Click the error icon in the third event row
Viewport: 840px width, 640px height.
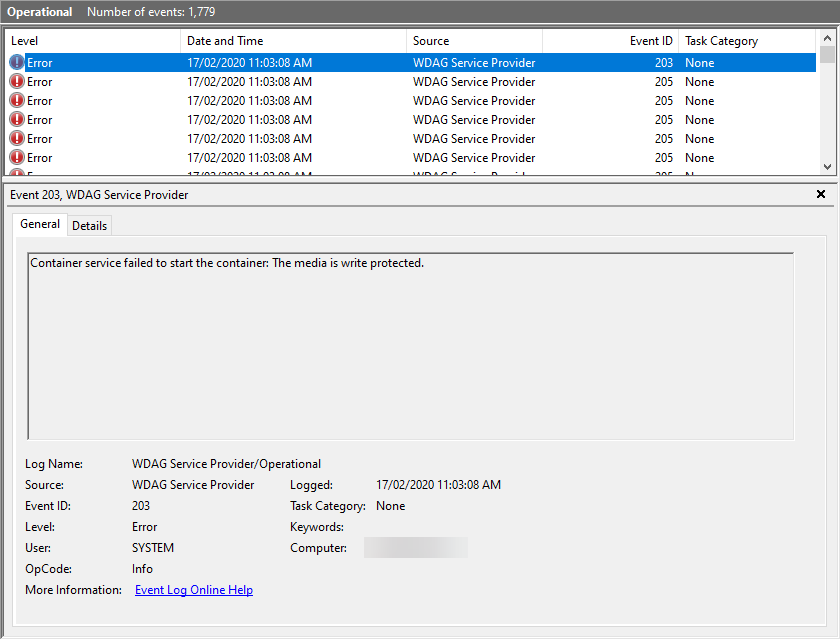(x=17, y=101)
